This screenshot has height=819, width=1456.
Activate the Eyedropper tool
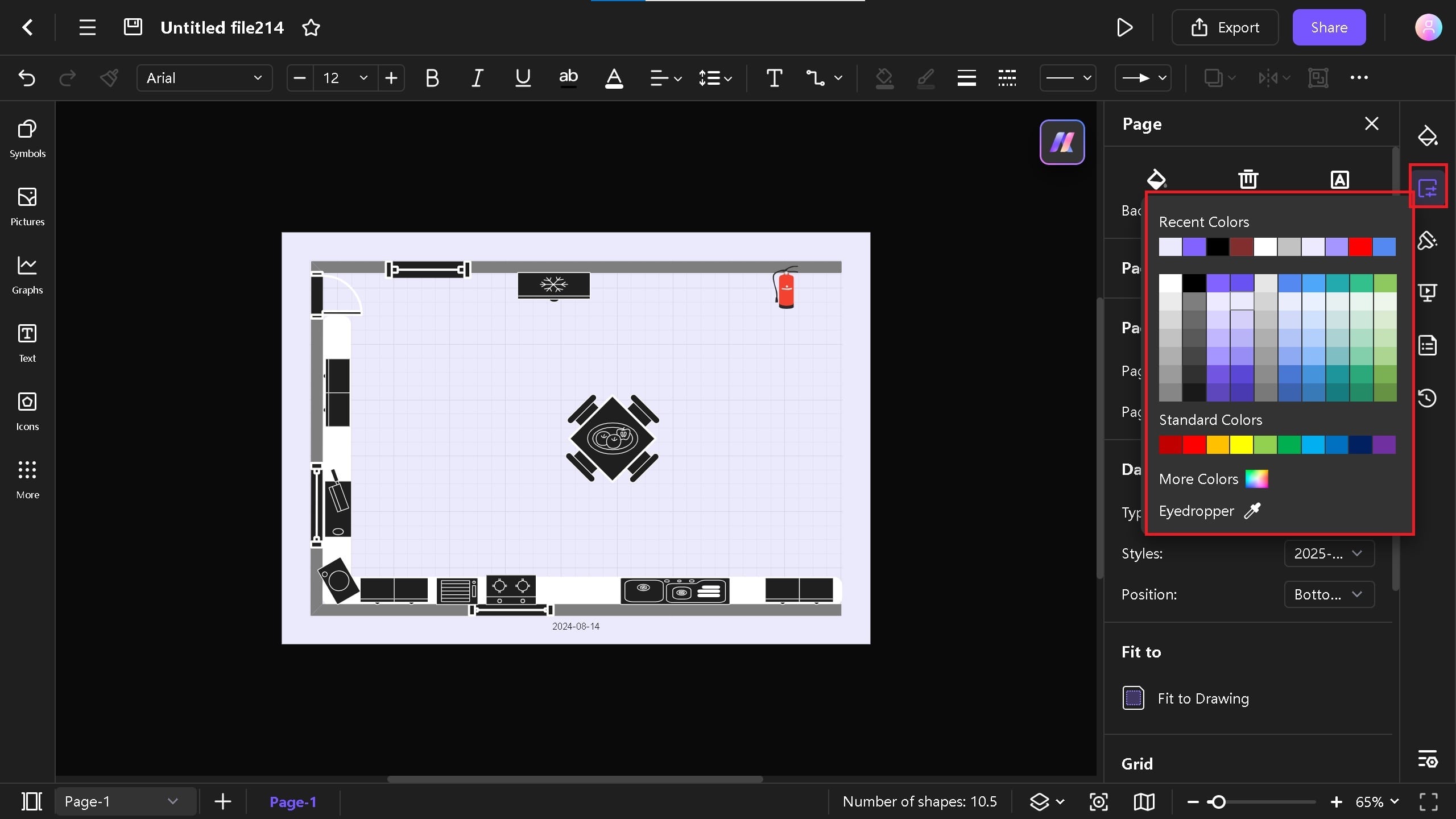pyautogui.click(x=1210, y=511)
